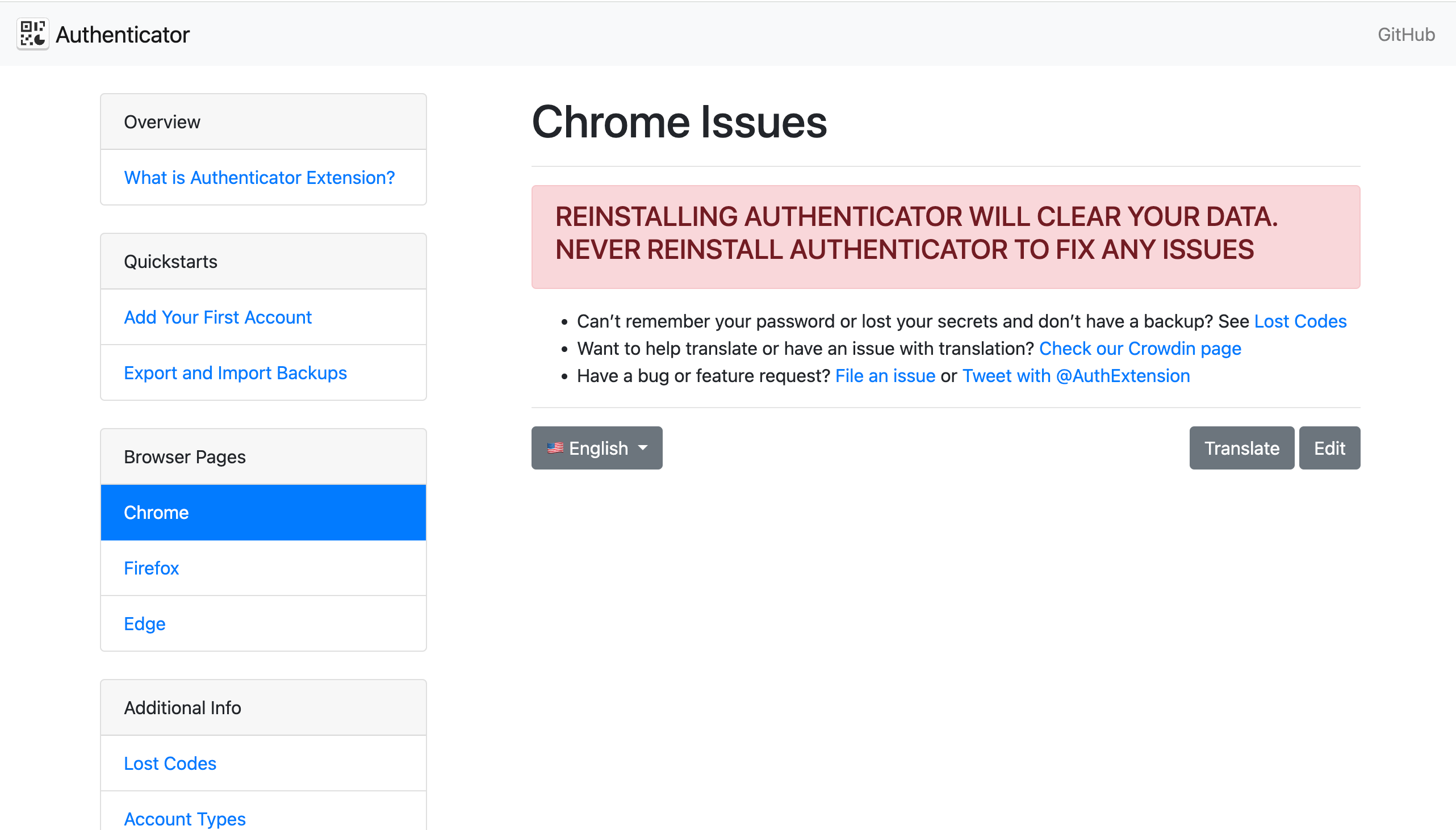Viewport: 1456px width, 830px height.
Task: Open Account Types in sidebar
Action: 185,819
